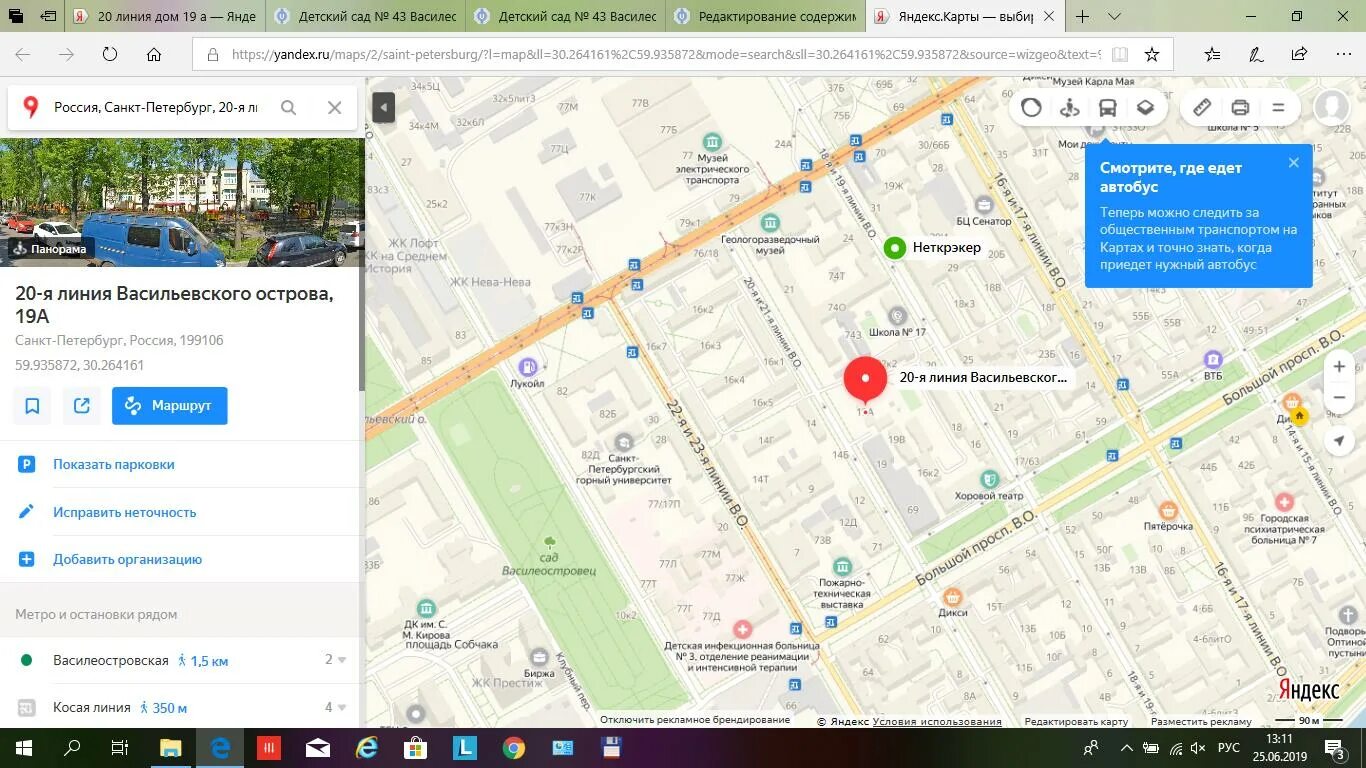Open the Панорама street view thumbnail
1366x768 pixels.
(182, 203)
